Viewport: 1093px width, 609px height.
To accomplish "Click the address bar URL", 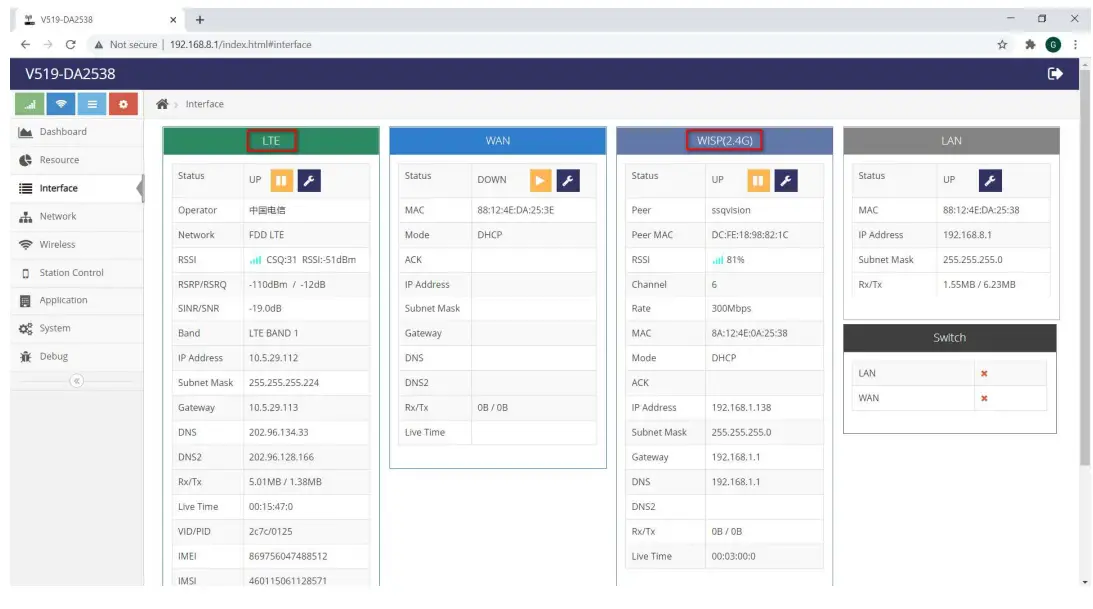I will 240,45.
